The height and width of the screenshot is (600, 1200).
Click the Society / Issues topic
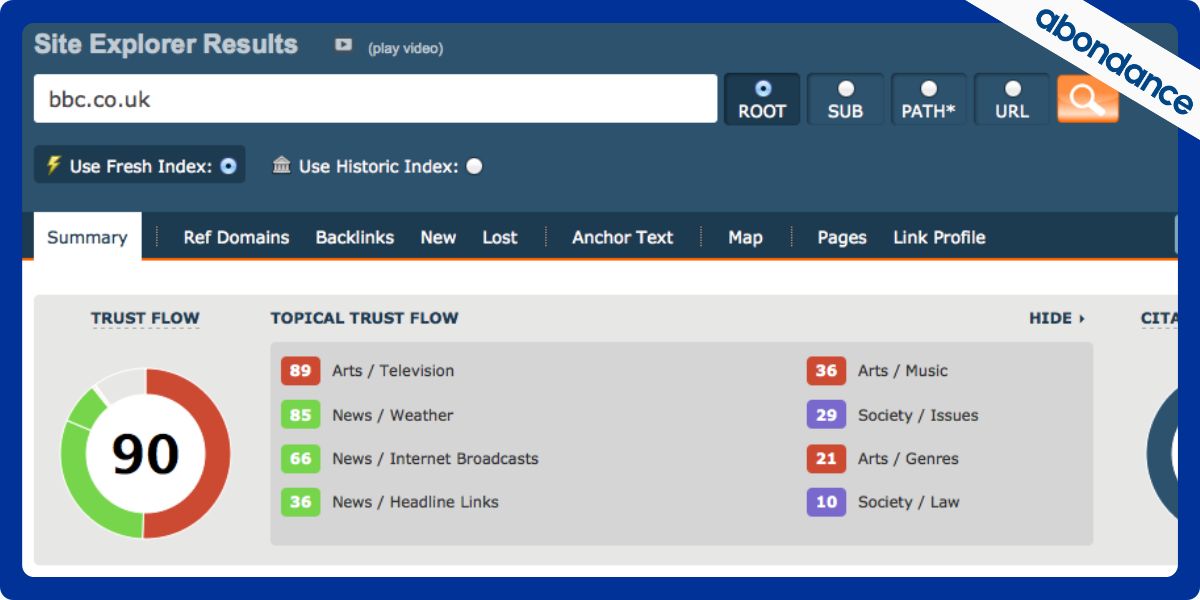(918, 415)
